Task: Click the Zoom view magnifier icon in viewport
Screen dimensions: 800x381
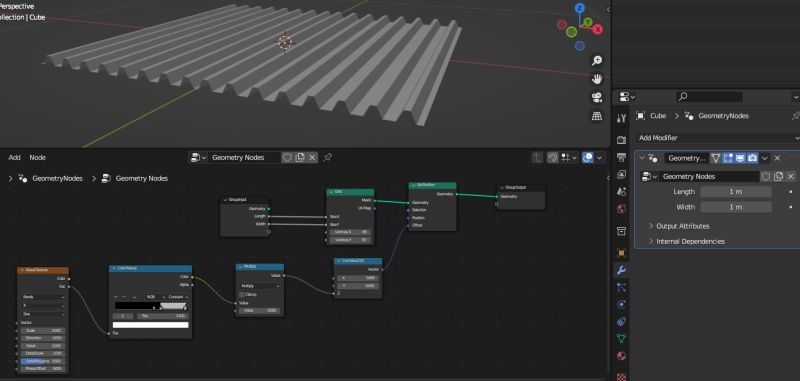Action: click(x=596, y=61)
